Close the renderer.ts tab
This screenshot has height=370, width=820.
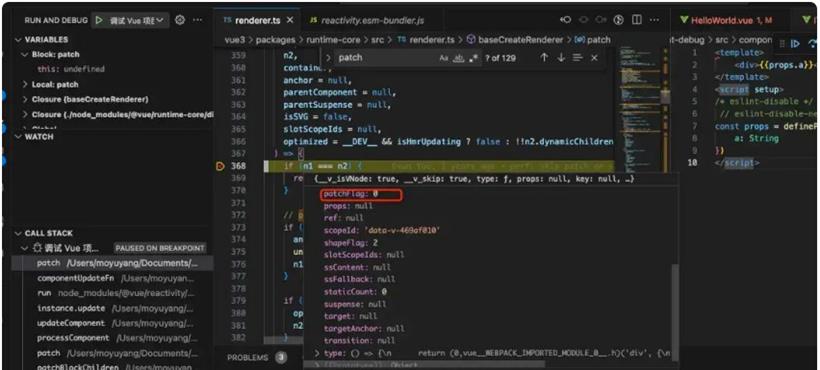[290, 20]
